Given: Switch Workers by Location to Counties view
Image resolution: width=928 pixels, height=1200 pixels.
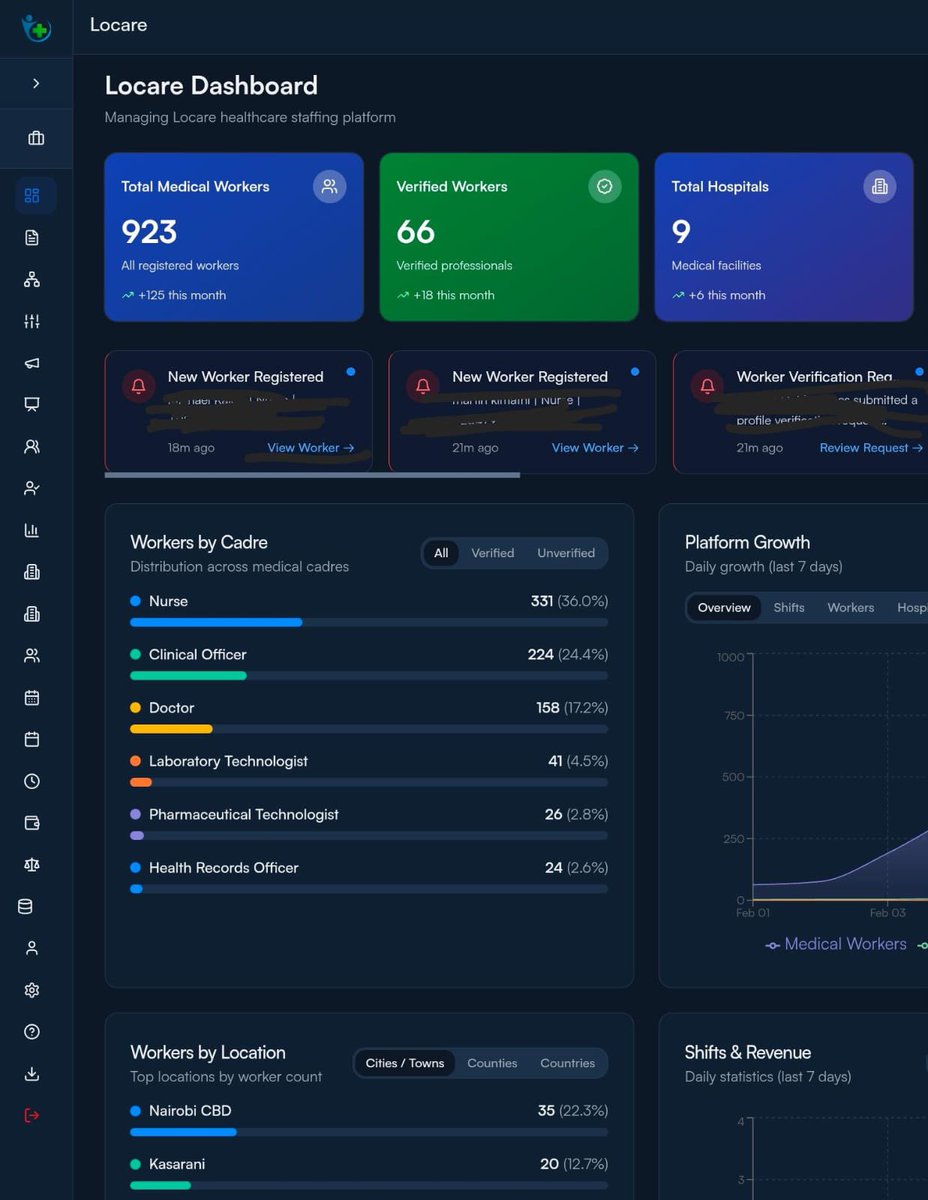Looking at the screenshot, I should click(492, 1064).
